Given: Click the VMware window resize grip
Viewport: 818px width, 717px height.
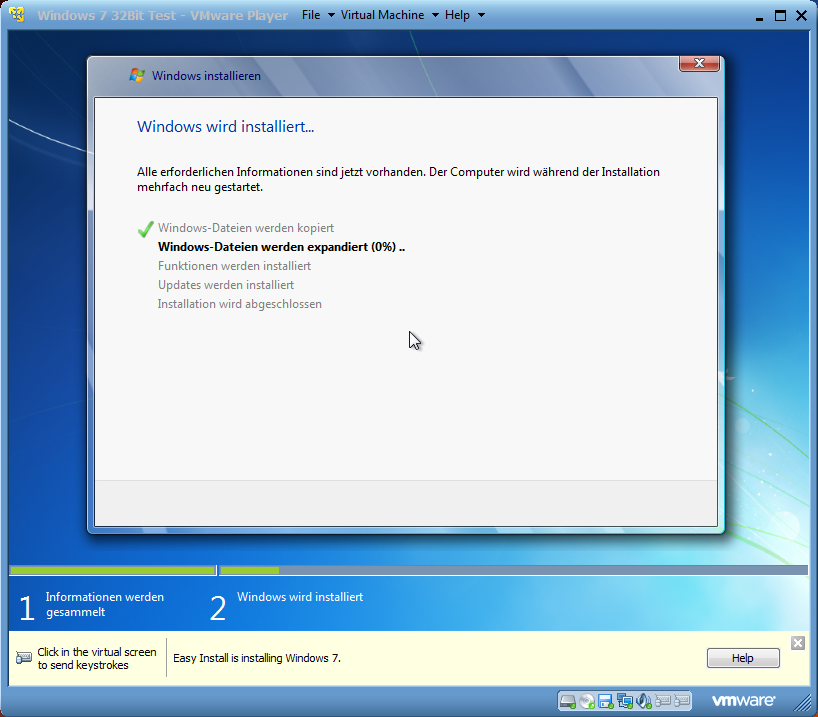Looking at the screenshot, I should coord(802,702).
